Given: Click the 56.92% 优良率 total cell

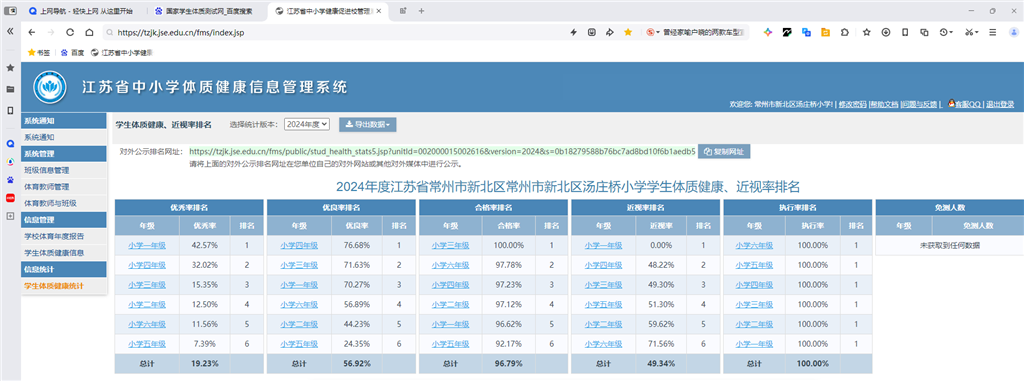Looking at the screenshot, I should tap(357, 363).
